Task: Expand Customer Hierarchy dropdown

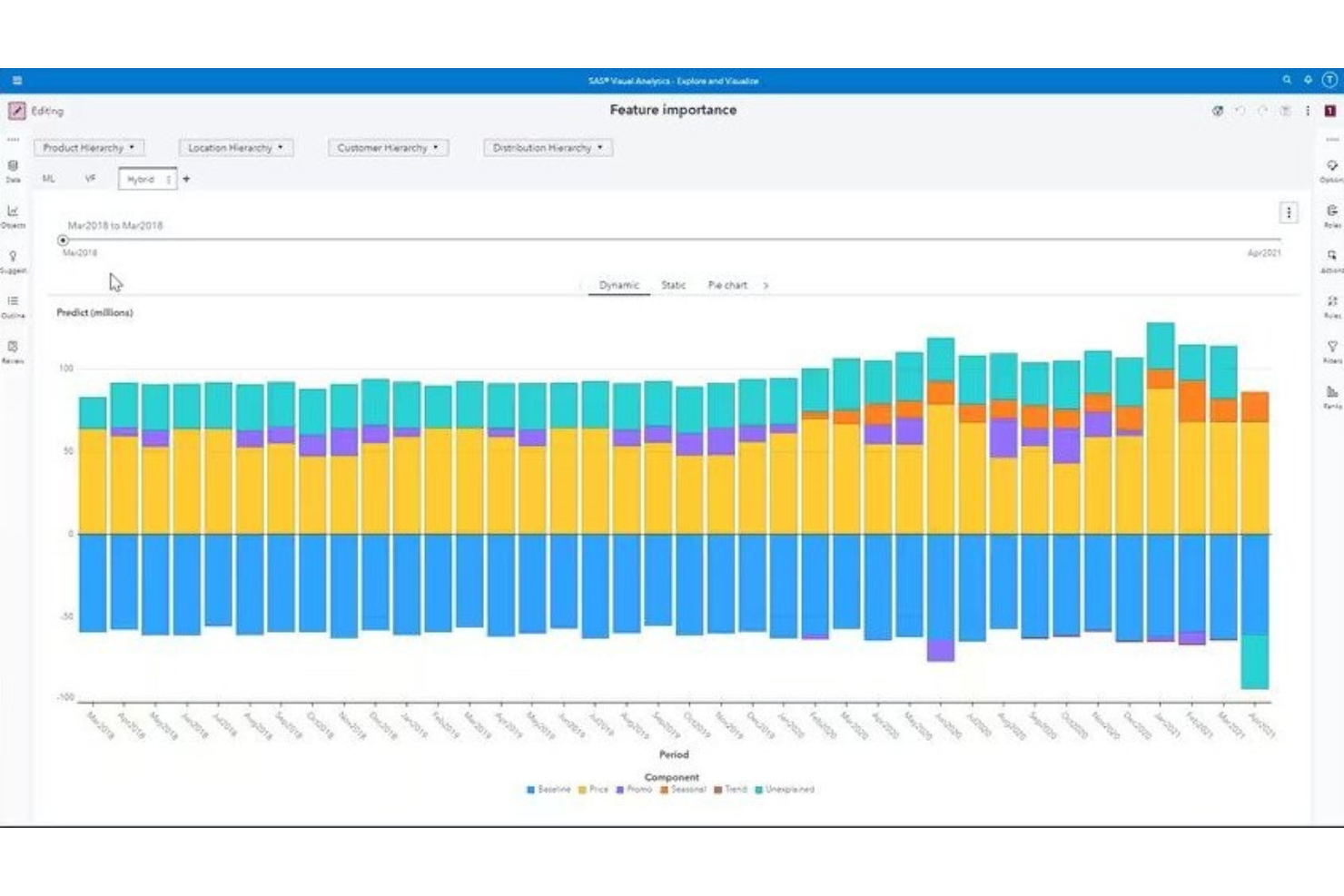Action: point(388,147)
